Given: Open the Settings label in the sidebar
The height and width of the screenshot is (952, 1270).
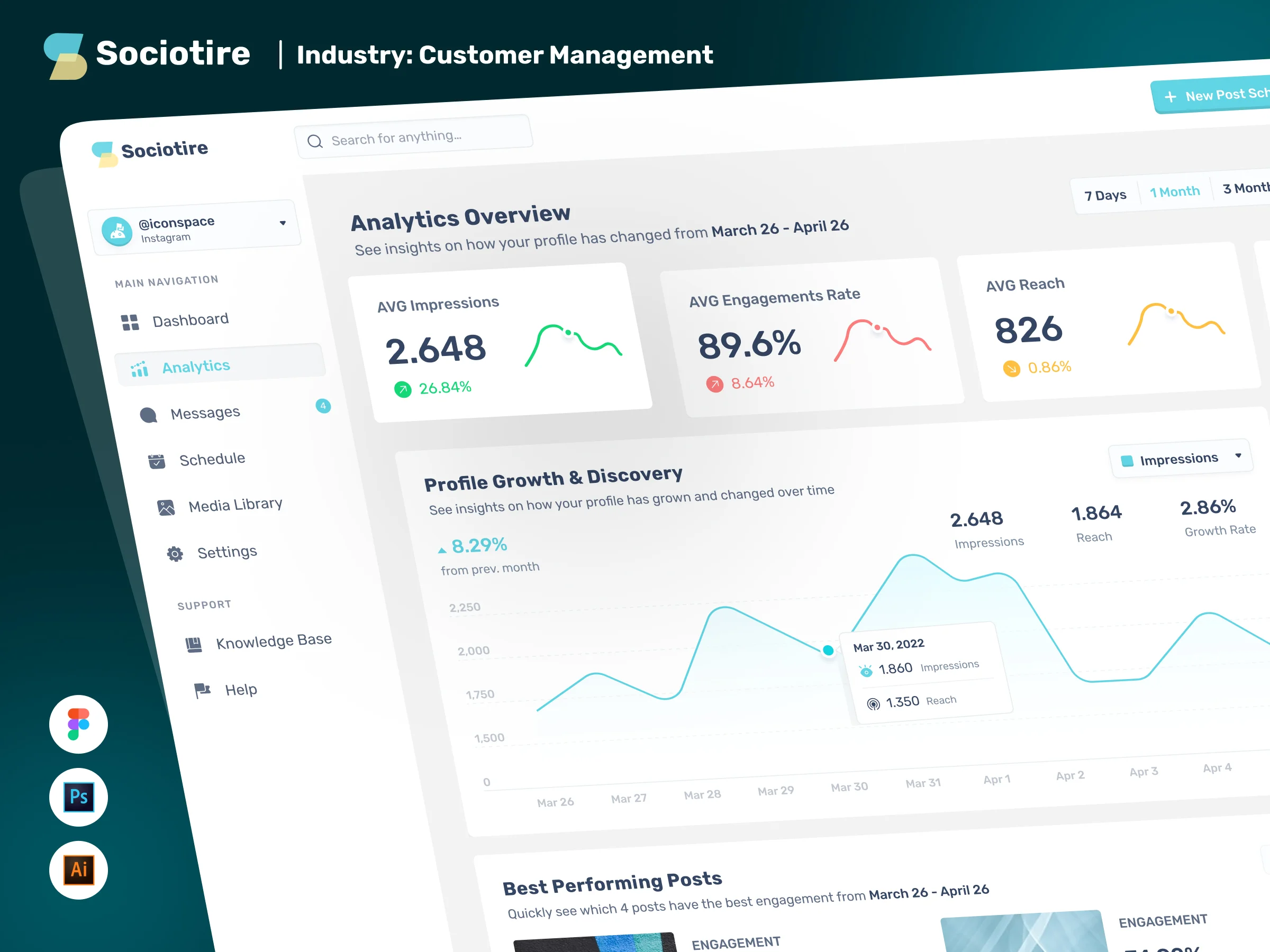Looking at the screenshot, I should pyautogui.click(x=228, y=552).
